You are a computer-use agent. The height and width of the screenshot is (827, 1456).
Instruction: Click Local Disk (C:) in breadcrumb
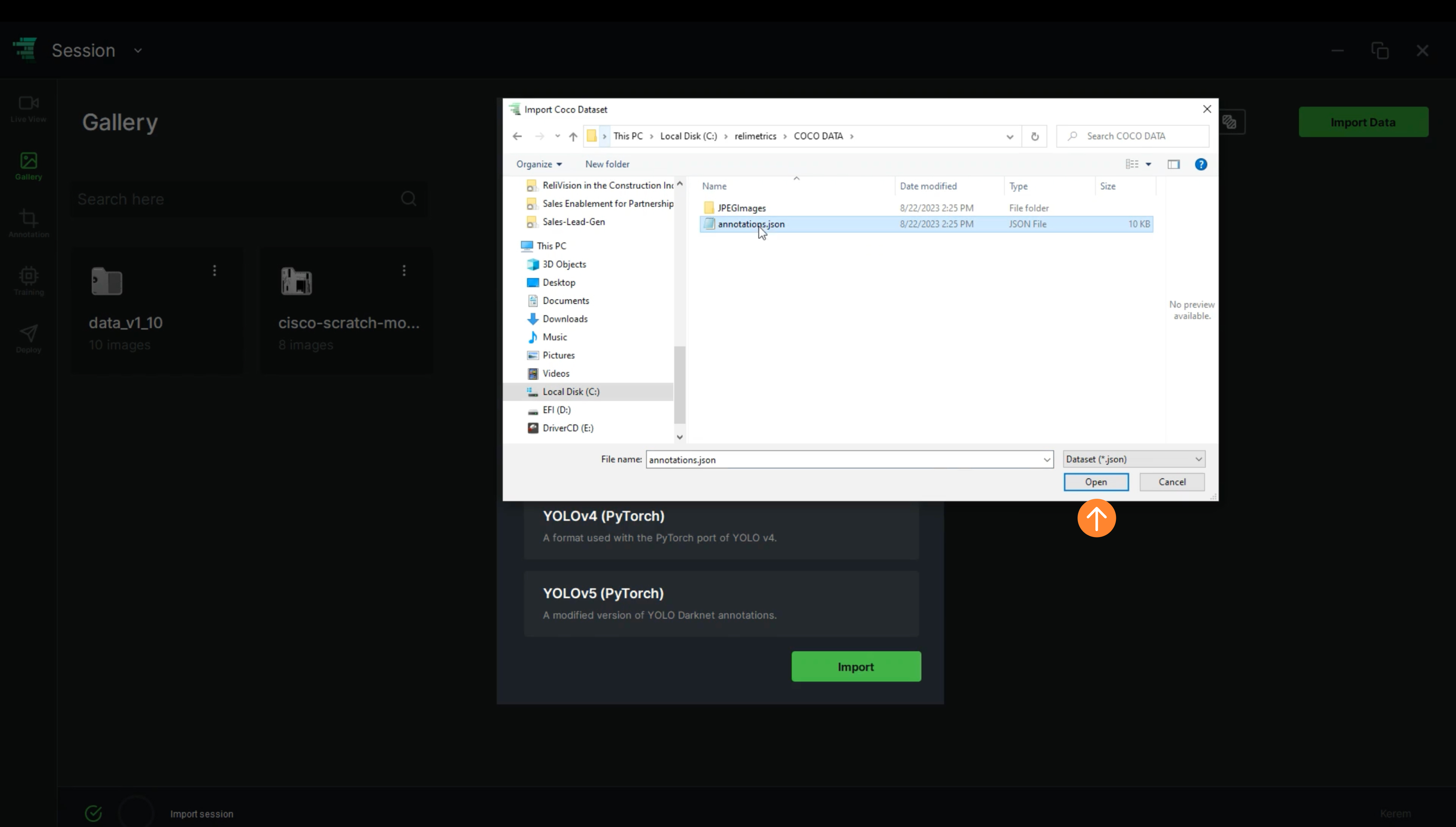point(689,136)
